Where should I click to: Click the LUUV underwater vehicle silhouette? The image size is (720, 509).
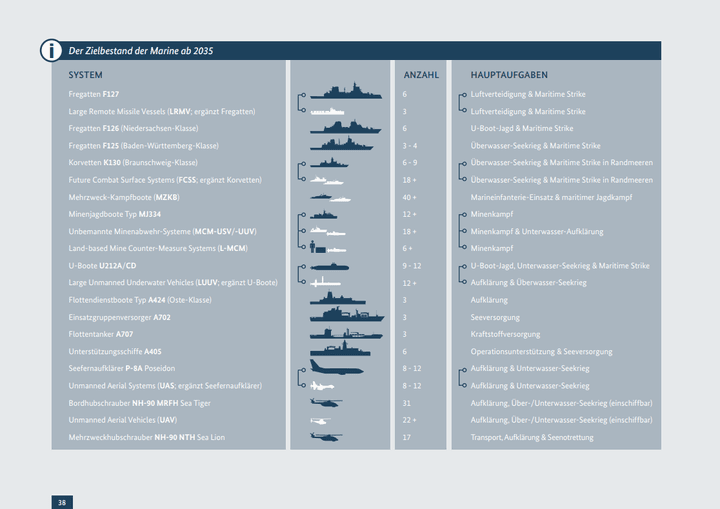click(x=325, y=283)
